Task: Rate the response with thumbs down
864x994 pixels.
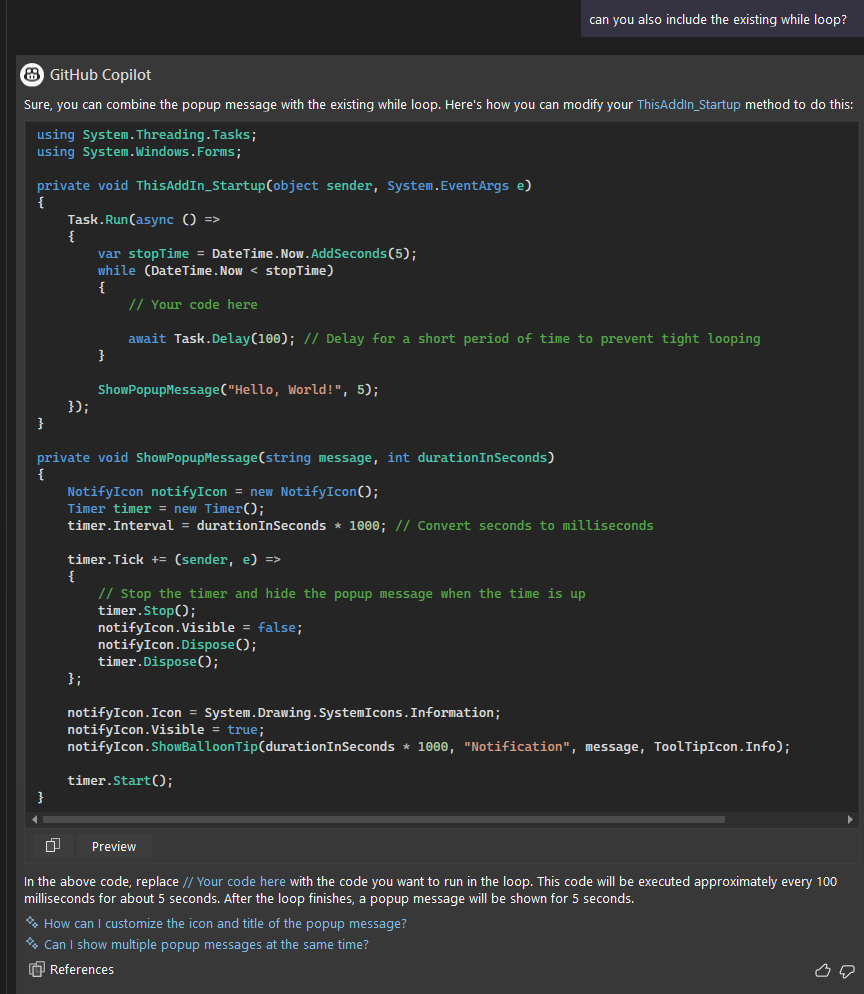Action: [847, 971]
